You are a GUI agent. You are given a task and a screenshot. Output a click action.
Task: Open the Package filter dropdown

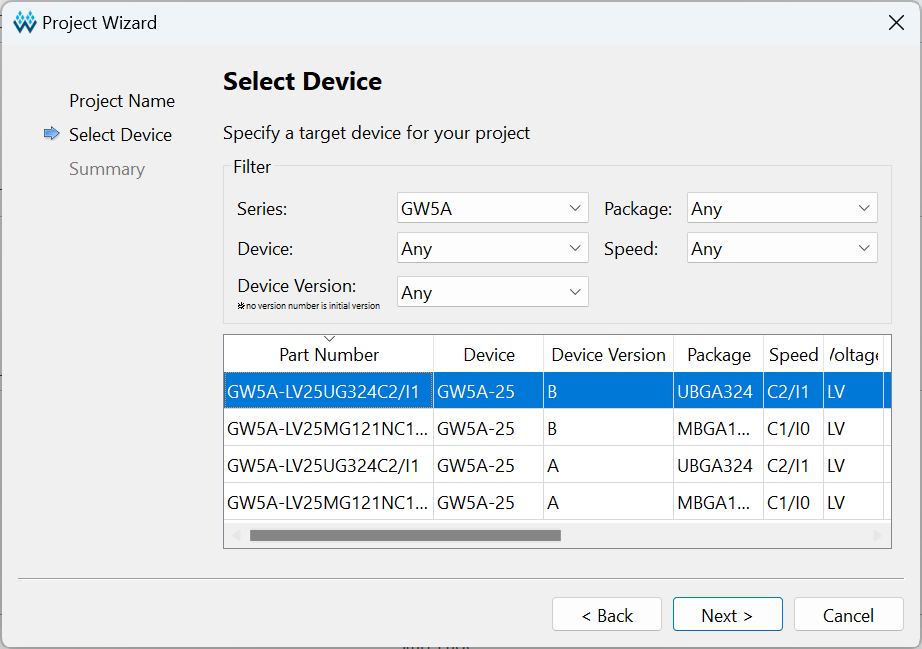coord(782,208)
